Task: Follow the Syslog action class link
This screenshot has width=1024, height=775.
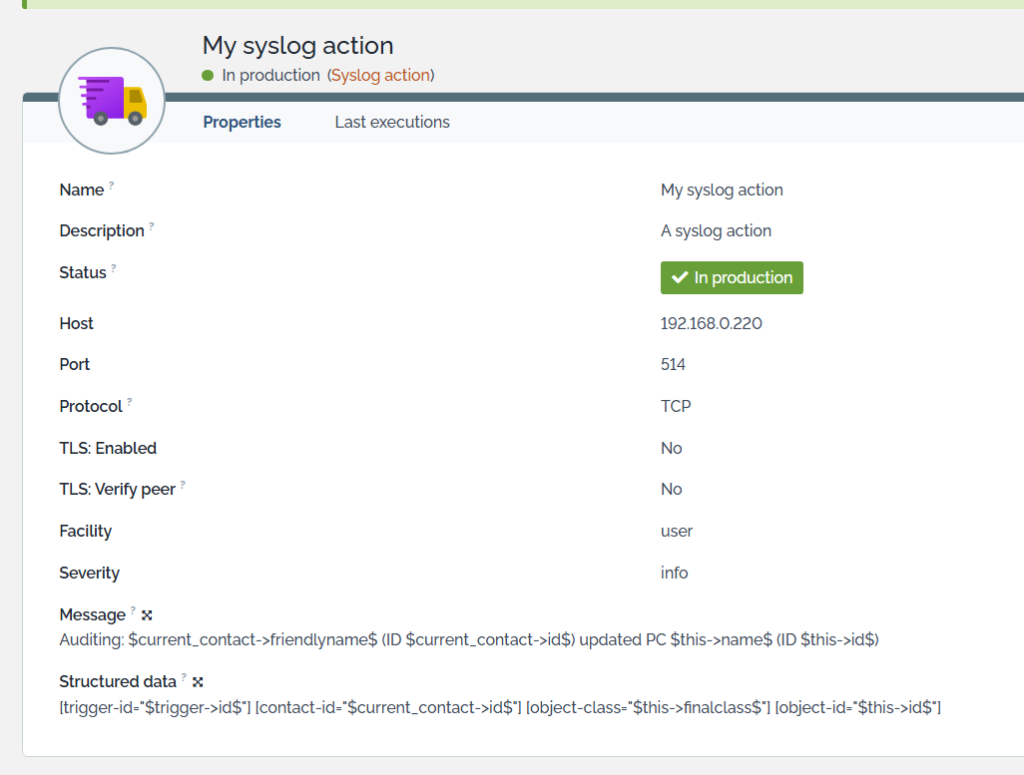Action: [381, 75]
